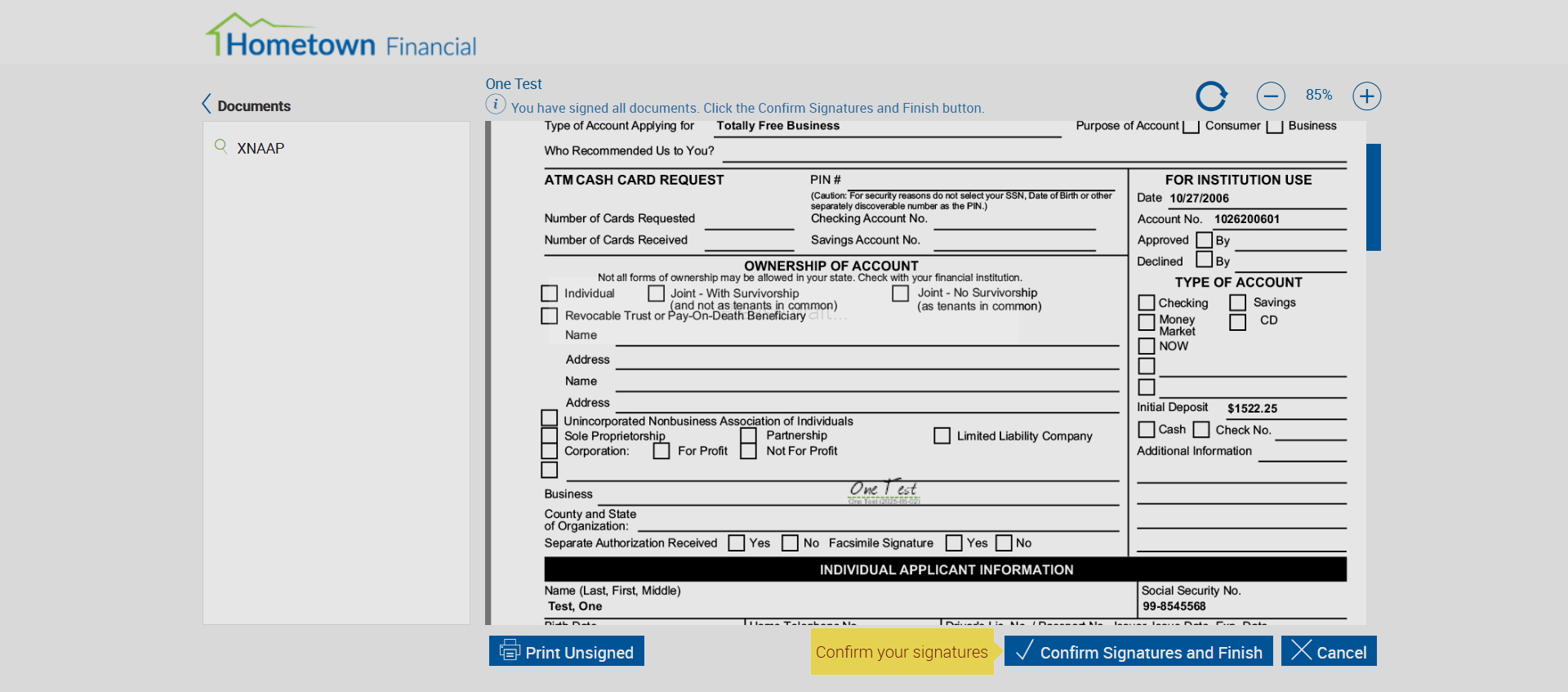Click the 'One Test' signer name heading
The width and height of the screenshot is (1568, 692).
[x=514, y=84]
